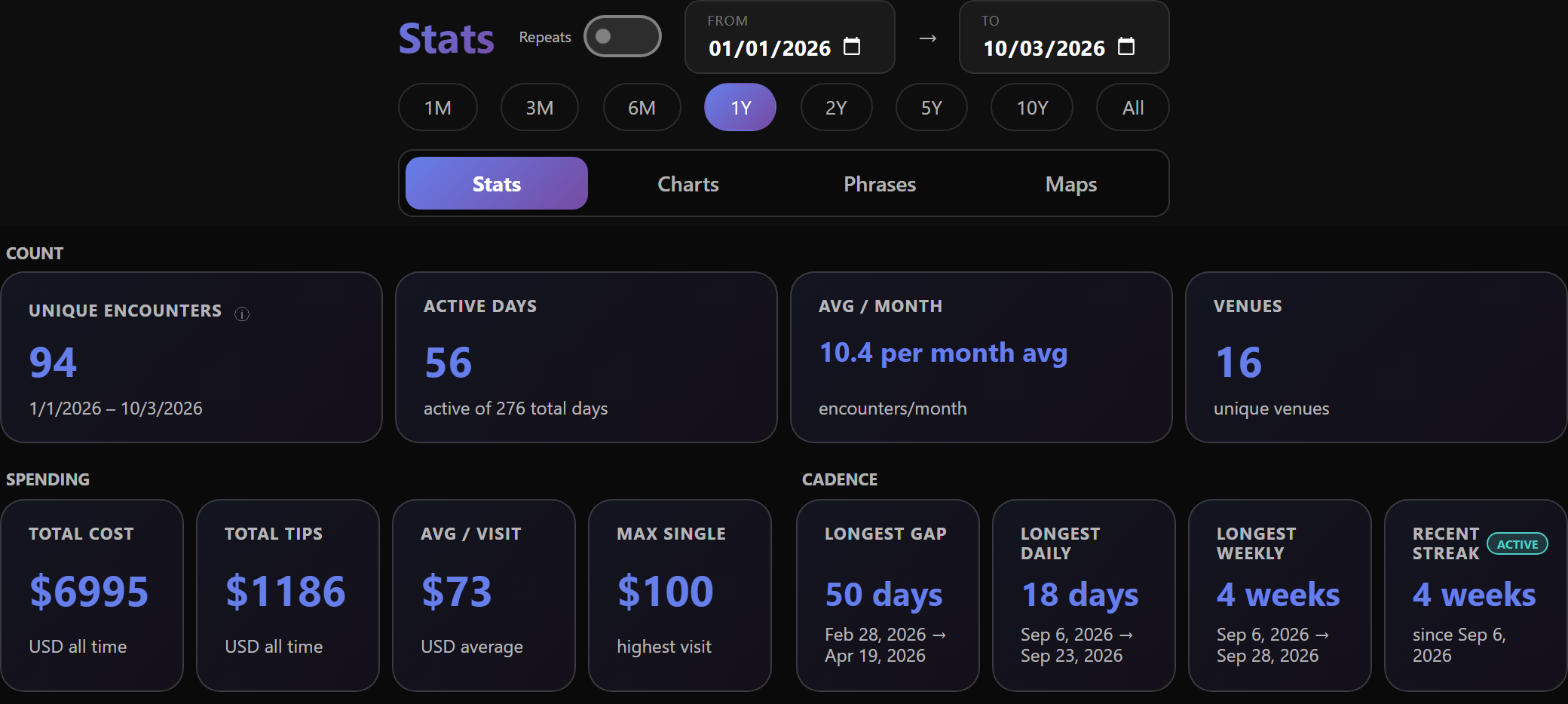Click the Max Single value $100
Screen dimensions: 1568x704
(x=665, y=591)
